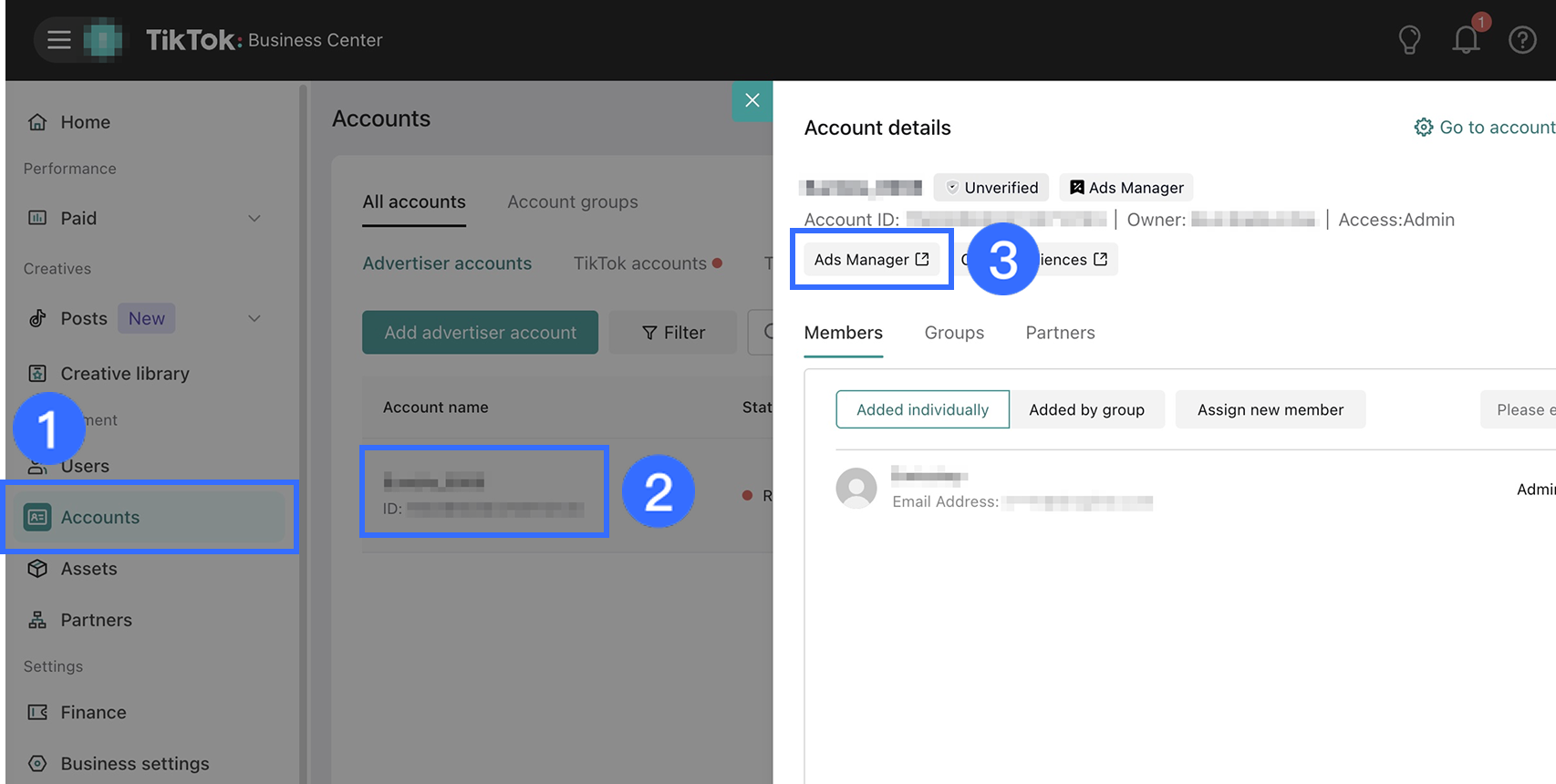Click the Go to account link
This screenshot has width=1556, height=784.
click(1485, 128)
